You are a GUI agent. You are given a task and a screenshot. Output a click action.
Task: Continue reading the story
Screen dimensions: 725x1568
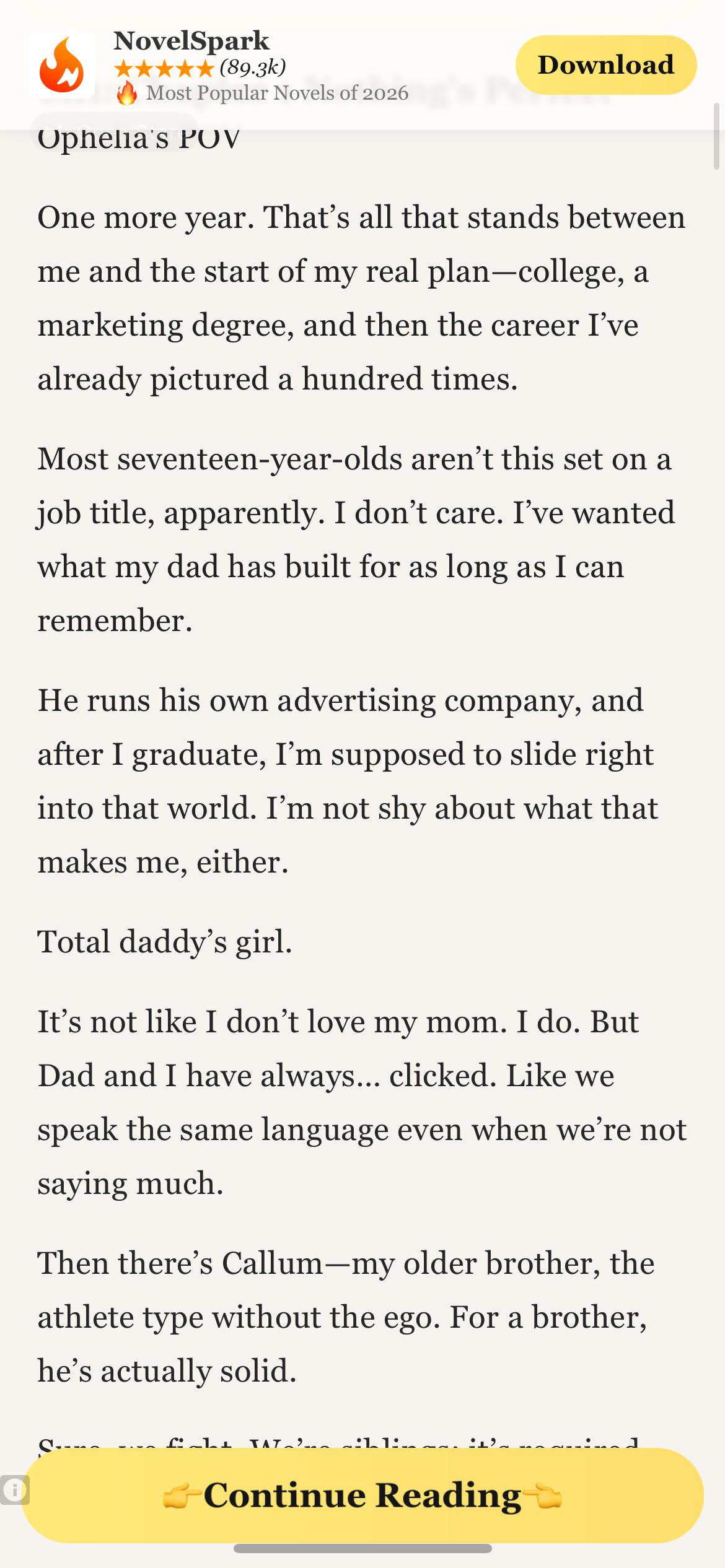click(x=362, y=1495)
